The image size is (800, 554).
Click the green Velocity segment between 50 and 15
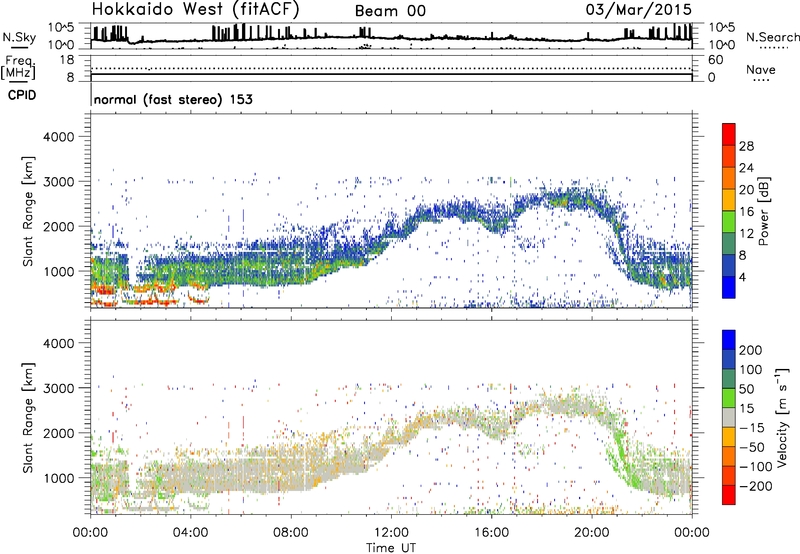pos(729,398)
